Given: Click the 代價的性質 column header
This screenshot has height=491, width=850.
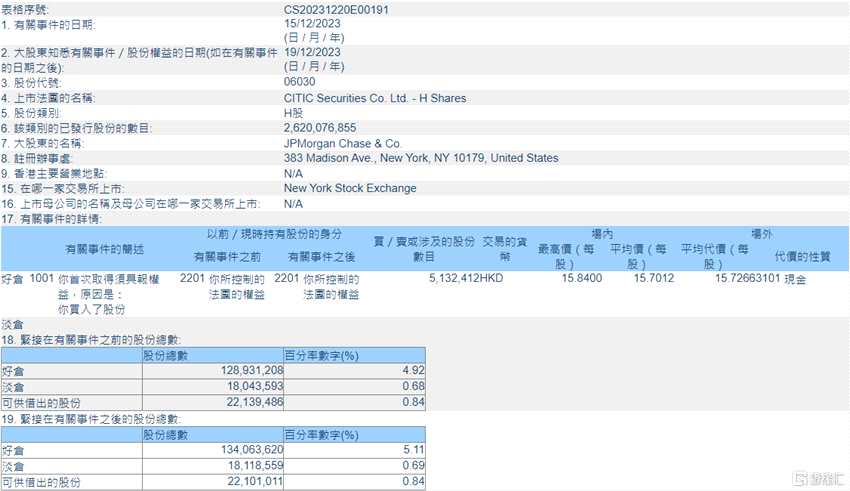Looking at the screenshot, I should [x=802, y=256].
